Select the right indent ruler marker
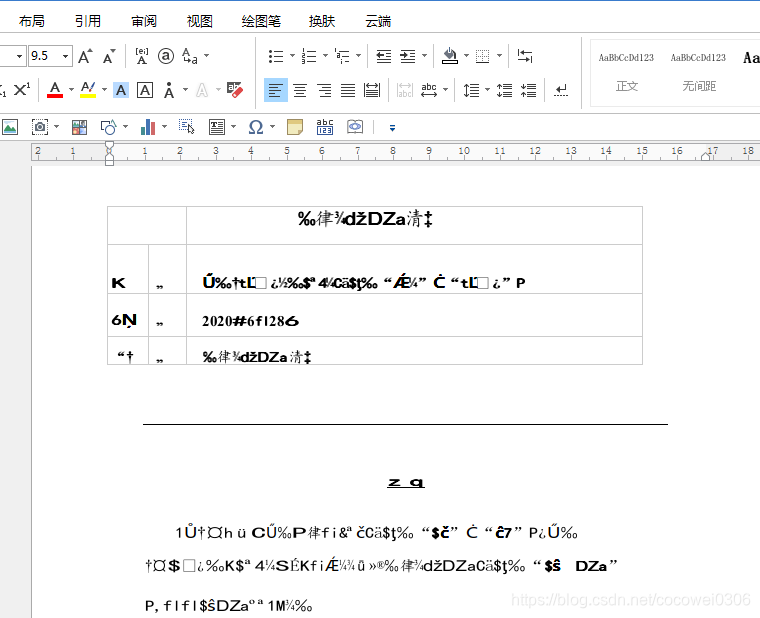Screen dimensions: 760x618 coord(706,156)
